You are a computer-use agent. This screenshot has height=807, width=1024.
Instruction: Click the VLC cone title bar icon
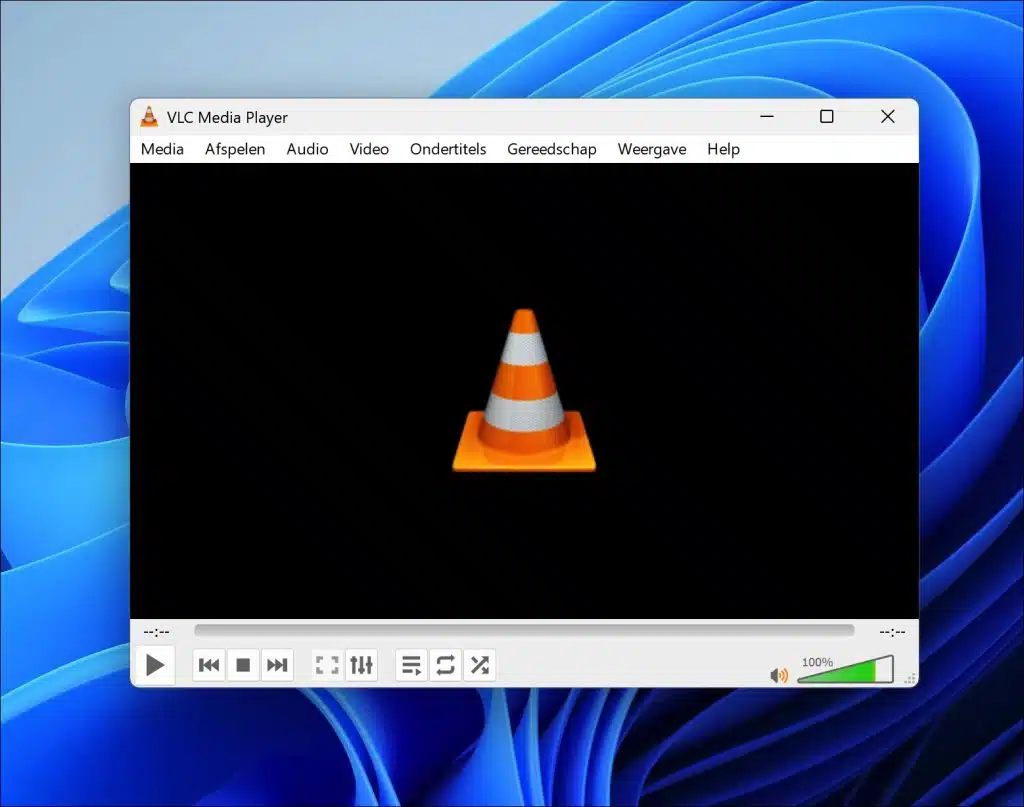150,117
